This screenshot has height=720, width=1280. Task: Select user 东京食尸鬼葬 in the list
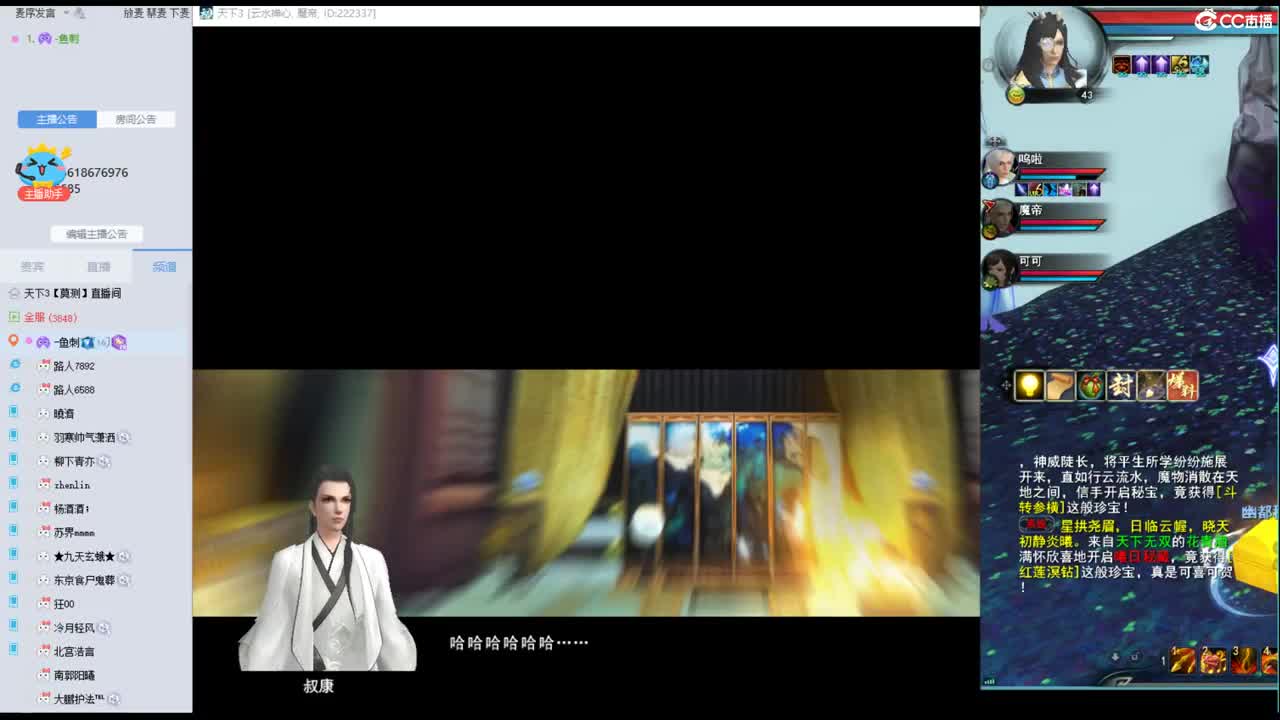[x=84, y=580]
